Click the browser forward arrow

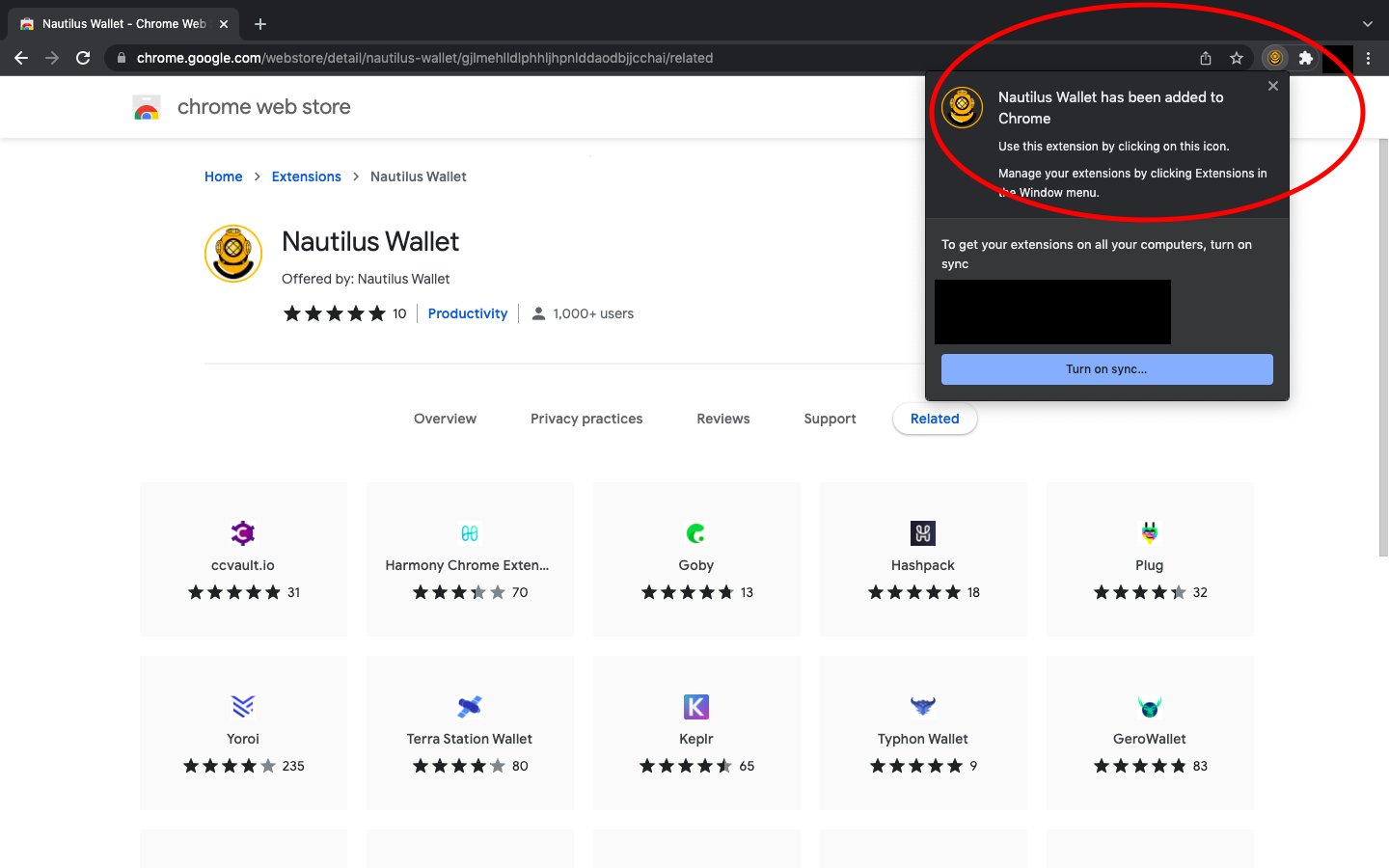coord(52,58)
